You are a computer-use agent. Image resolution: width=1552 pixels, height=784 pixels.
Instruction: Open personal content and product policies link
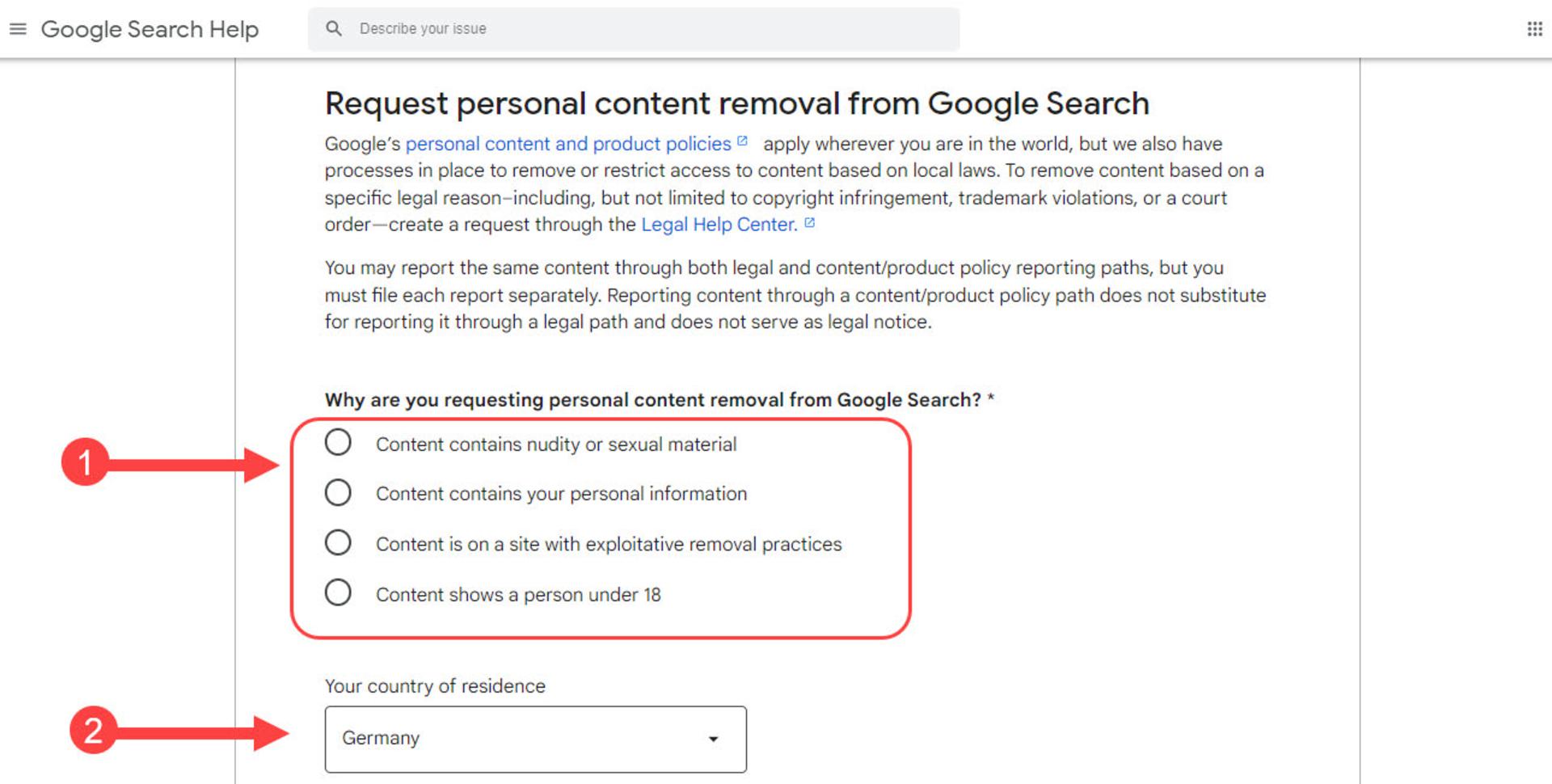click(x=567, y=144)
